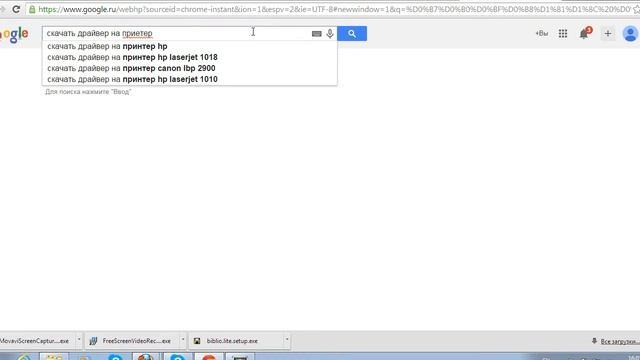Open downloaded biblio.lite.setup.exe file
640x360 pixels.
click(237, 341)
